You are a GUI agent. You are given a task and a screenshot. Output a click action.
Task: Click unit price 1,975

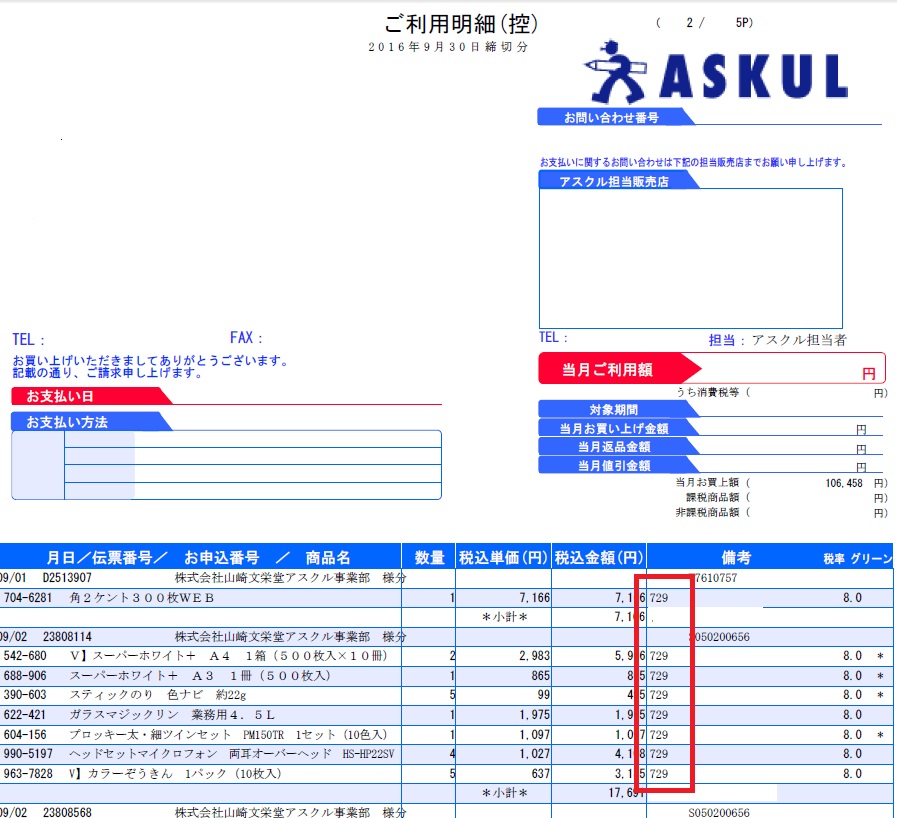[534, 714]
